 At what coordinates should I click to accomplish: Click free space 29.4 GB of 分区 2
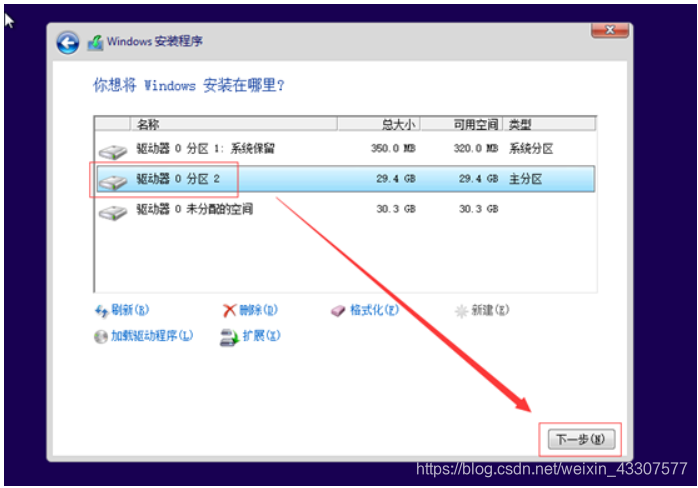click(x=479, y=179)
